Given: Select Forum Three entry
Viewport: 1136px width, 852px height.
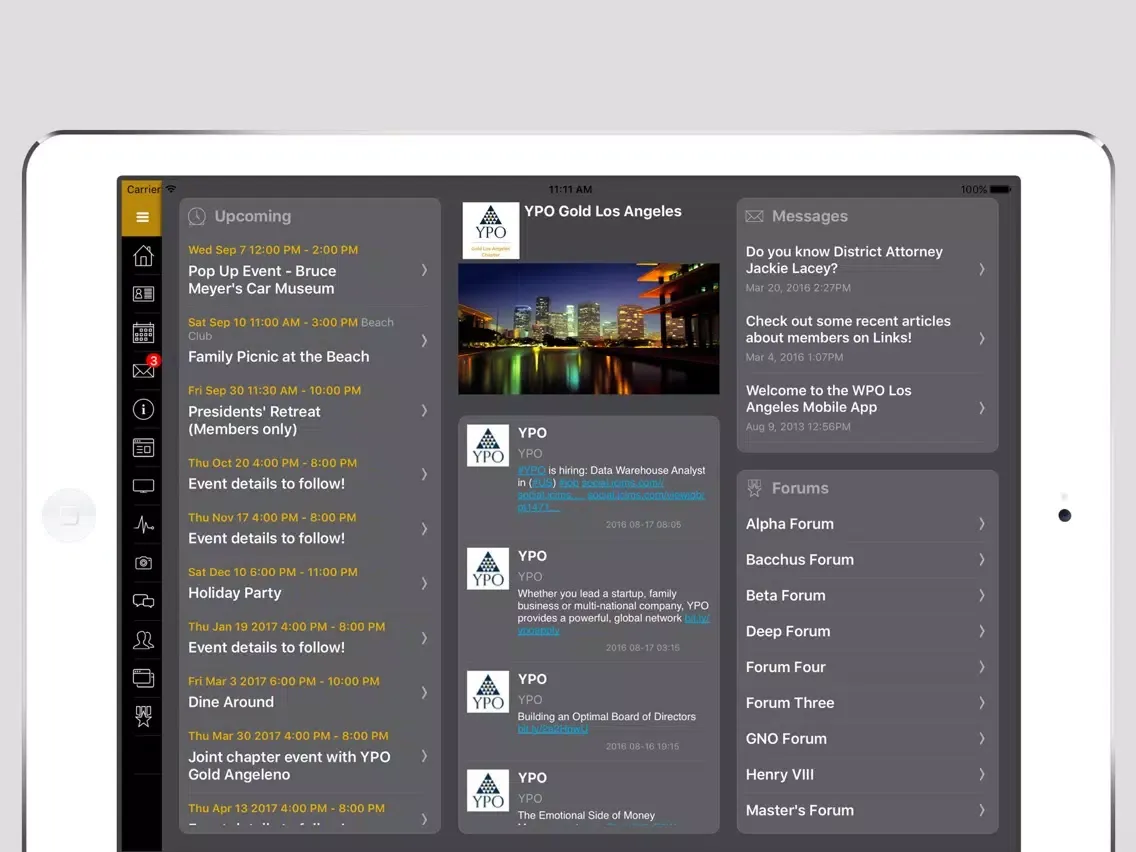Looking at the screenshot, I should tap(867, 703).
